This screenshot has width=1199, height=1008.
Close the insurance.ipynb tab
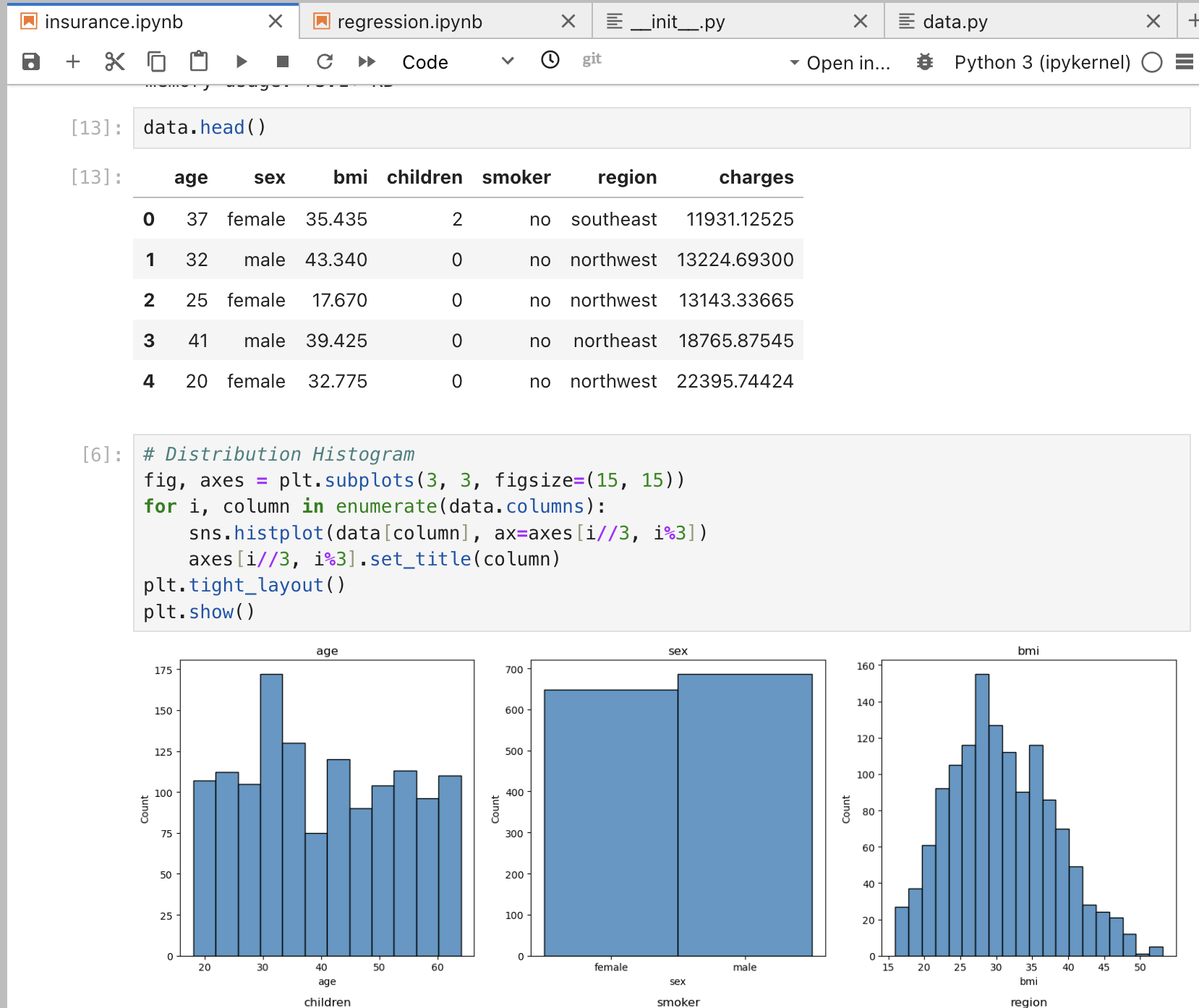tap(276, 22)
